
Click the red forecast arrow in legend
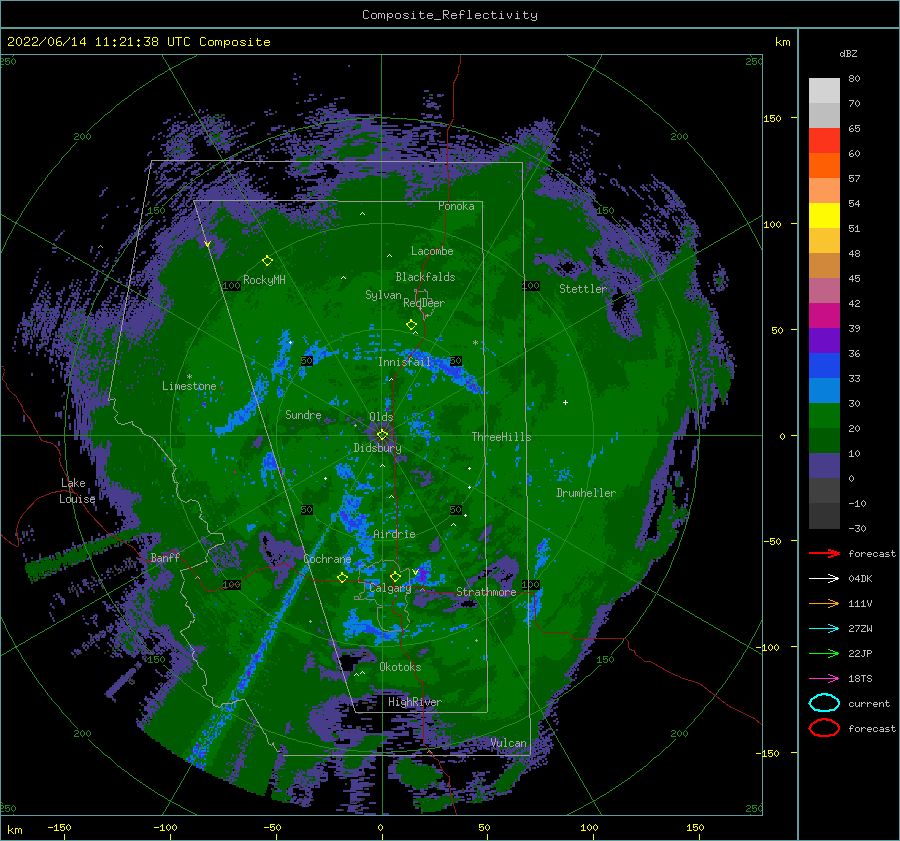[x=824, y=553]
